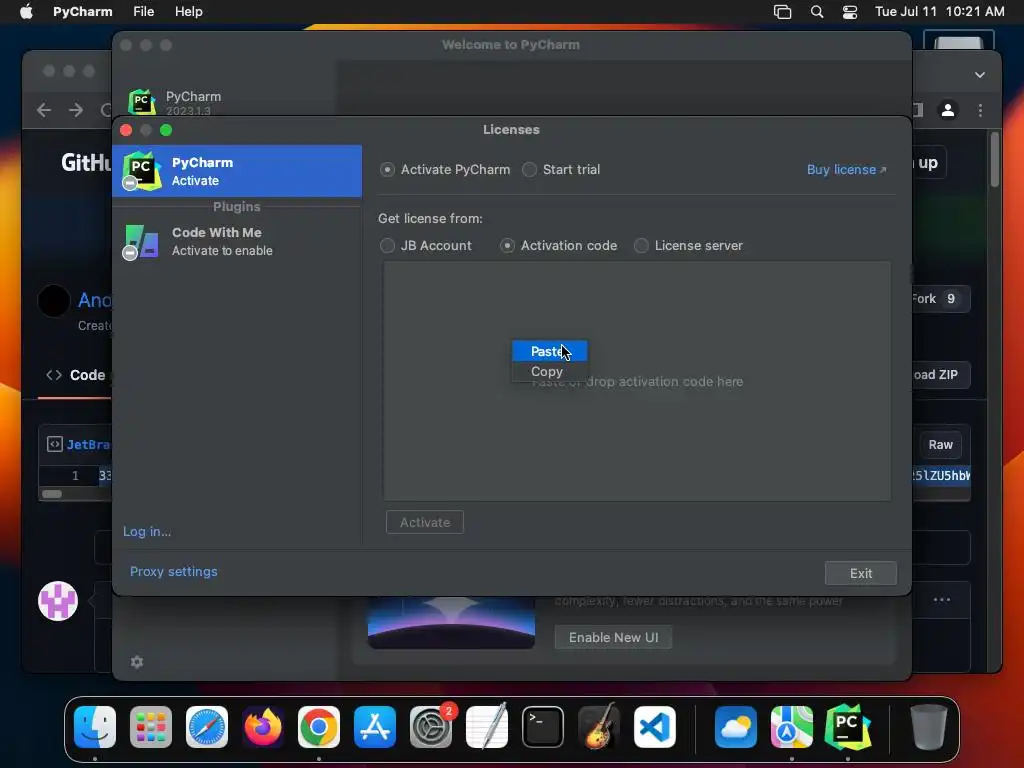1024x768 pixels.
Task: Click the Raw button on GitHub gist
Action: coord(940,445)
